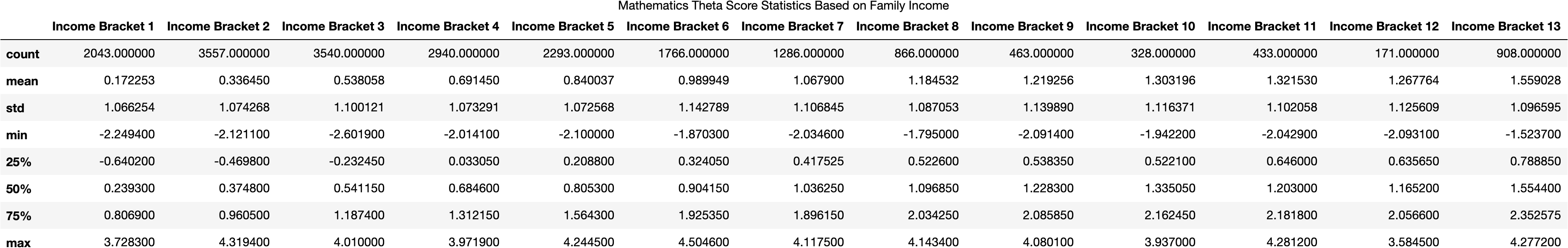This screenshot has height=248, width=1568.
Task: Click the 25% row label
Action: [18, 162]
